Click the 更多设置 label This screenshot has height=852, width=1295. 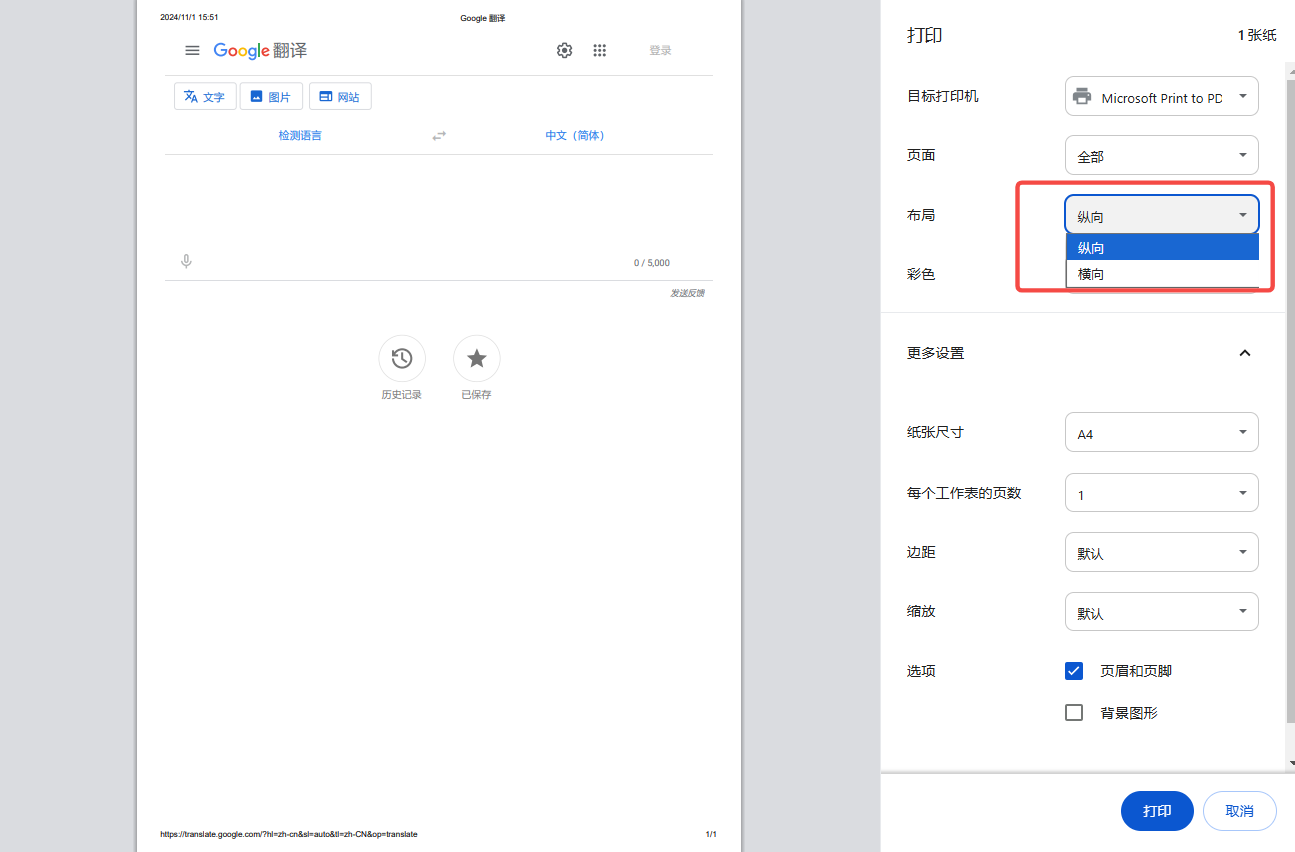tap(936, 353)
